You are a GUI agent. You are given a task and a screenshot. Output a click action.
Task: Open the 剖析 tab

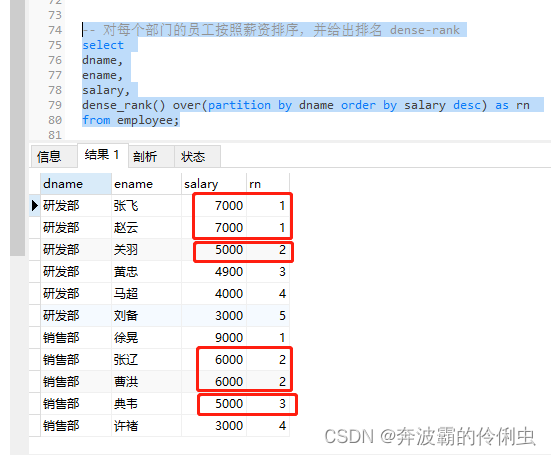click(x=151, y=156)
